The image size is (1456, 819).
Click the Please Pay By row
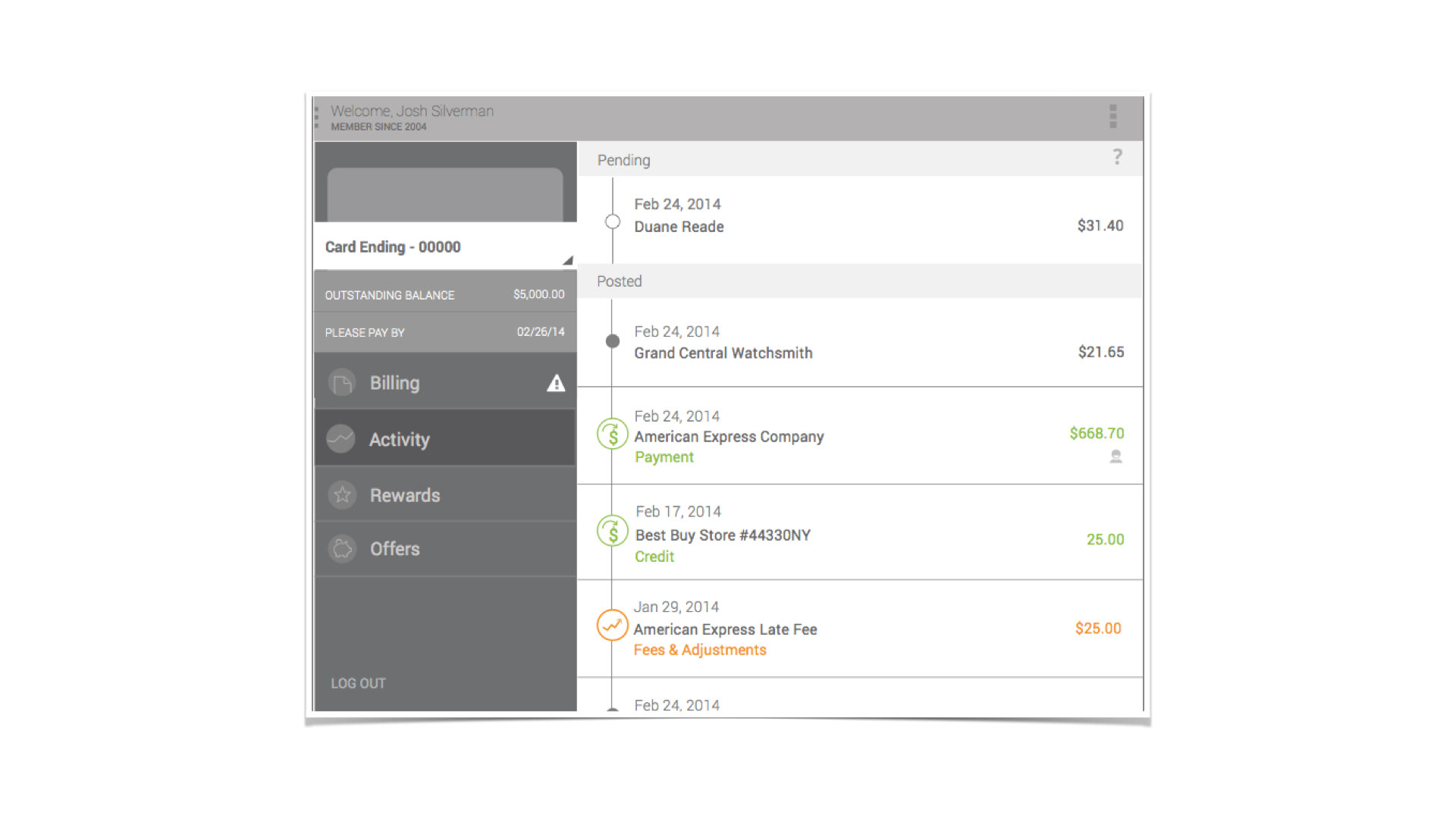(x=445, y=332)
